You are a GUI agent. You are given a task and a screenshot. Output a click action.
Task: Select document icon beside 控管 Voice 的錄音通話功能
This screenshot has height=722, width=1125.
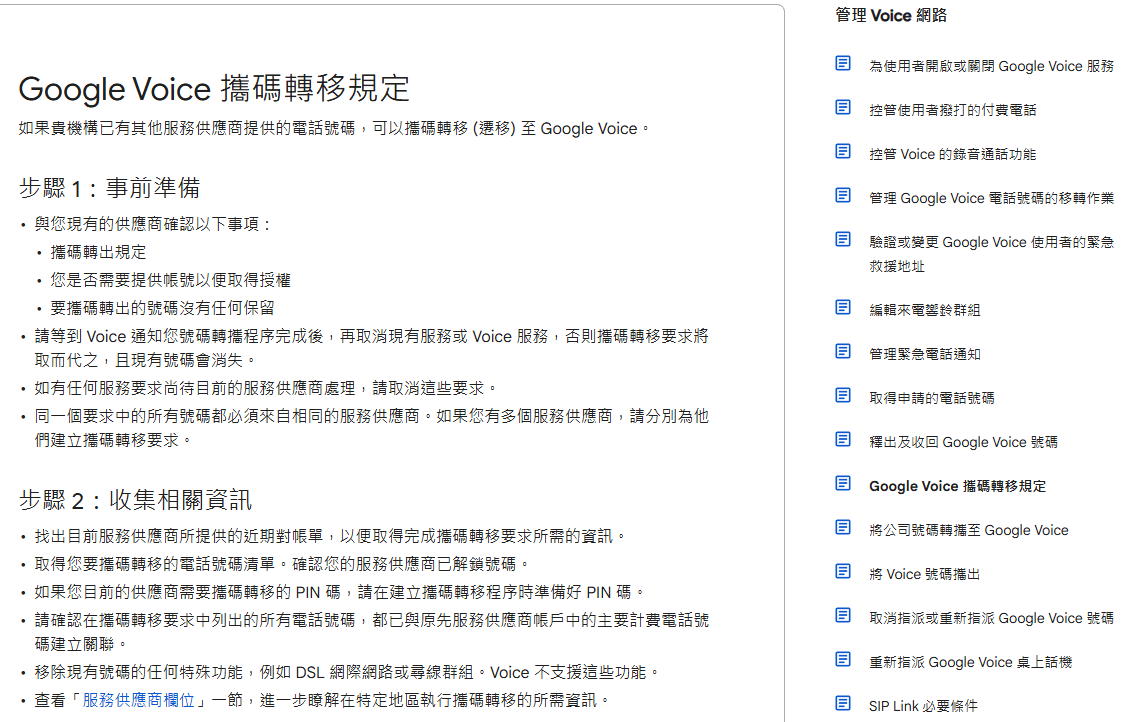pos(841,152)
